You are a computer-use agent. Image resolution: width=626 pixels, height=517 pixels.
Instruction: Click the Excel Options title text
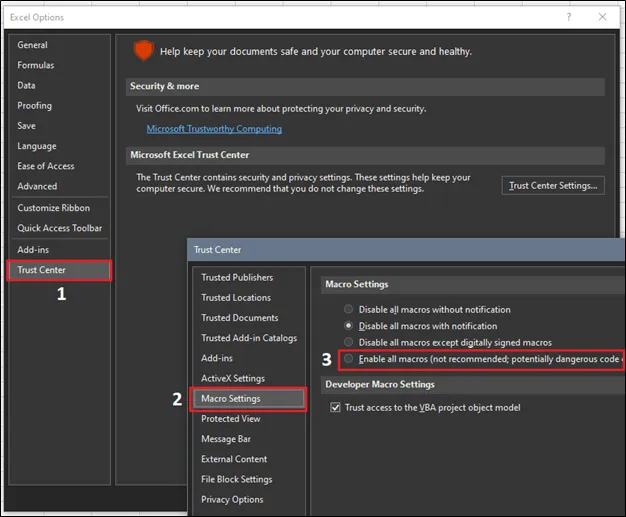(37, 18)
